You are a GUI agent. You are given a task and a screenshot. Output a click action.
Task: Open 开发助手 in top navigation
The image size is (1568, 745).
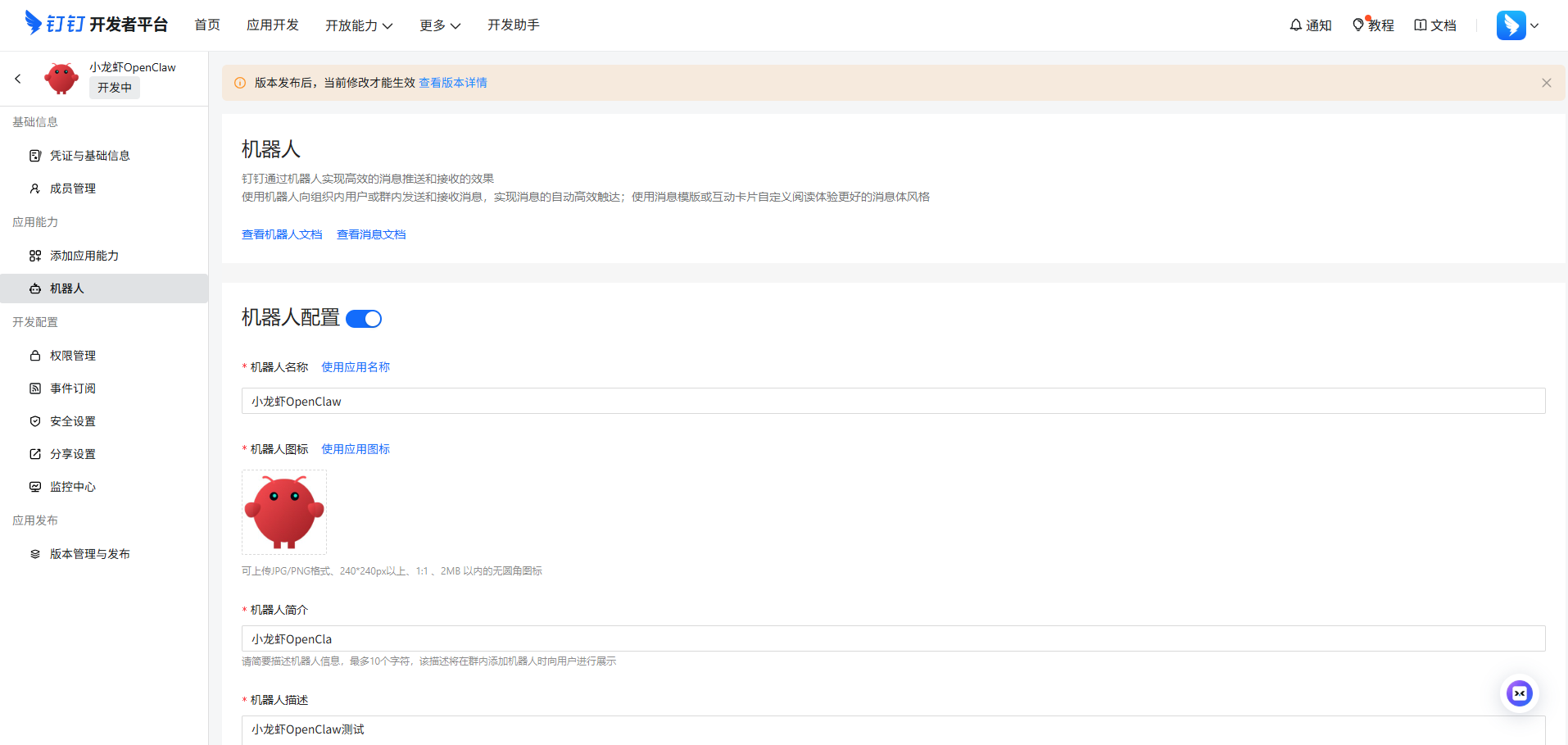(513, 25)
